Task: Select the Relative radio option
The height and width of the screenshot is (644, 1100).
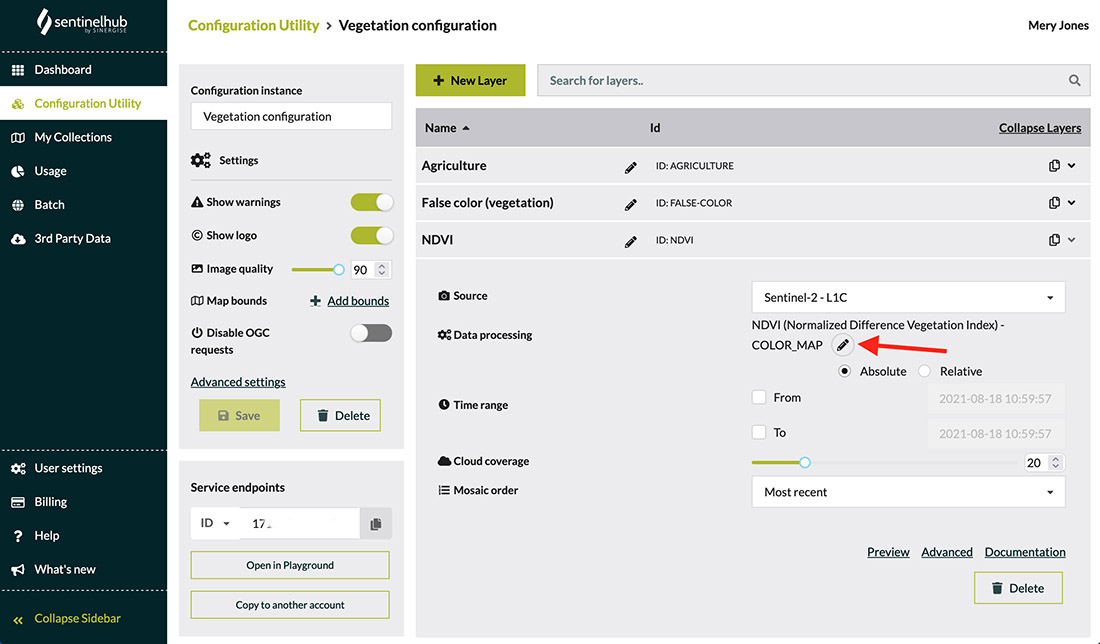Action: click(x=925, y=371)
